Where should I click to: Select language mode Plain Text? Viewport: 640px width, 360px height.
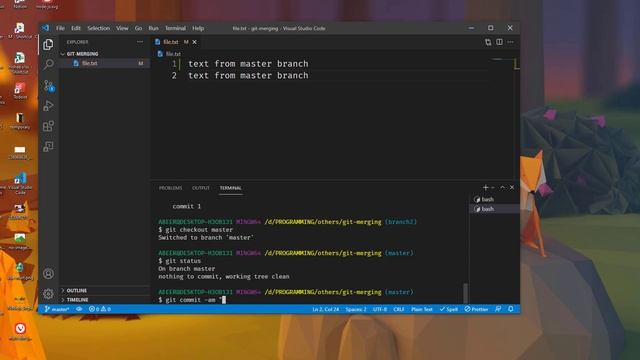[422, 309]
